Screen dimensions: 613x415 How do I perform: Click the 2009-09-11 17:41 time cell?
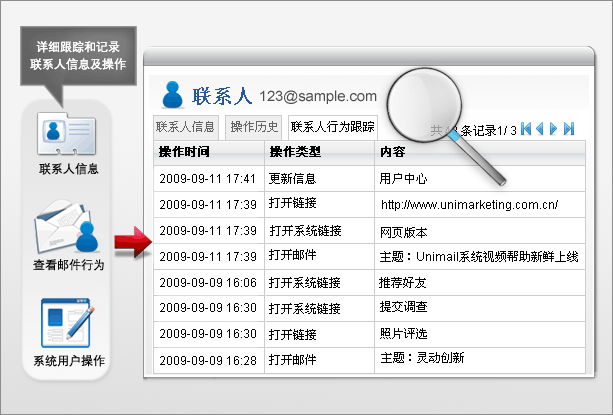(207, 179)
